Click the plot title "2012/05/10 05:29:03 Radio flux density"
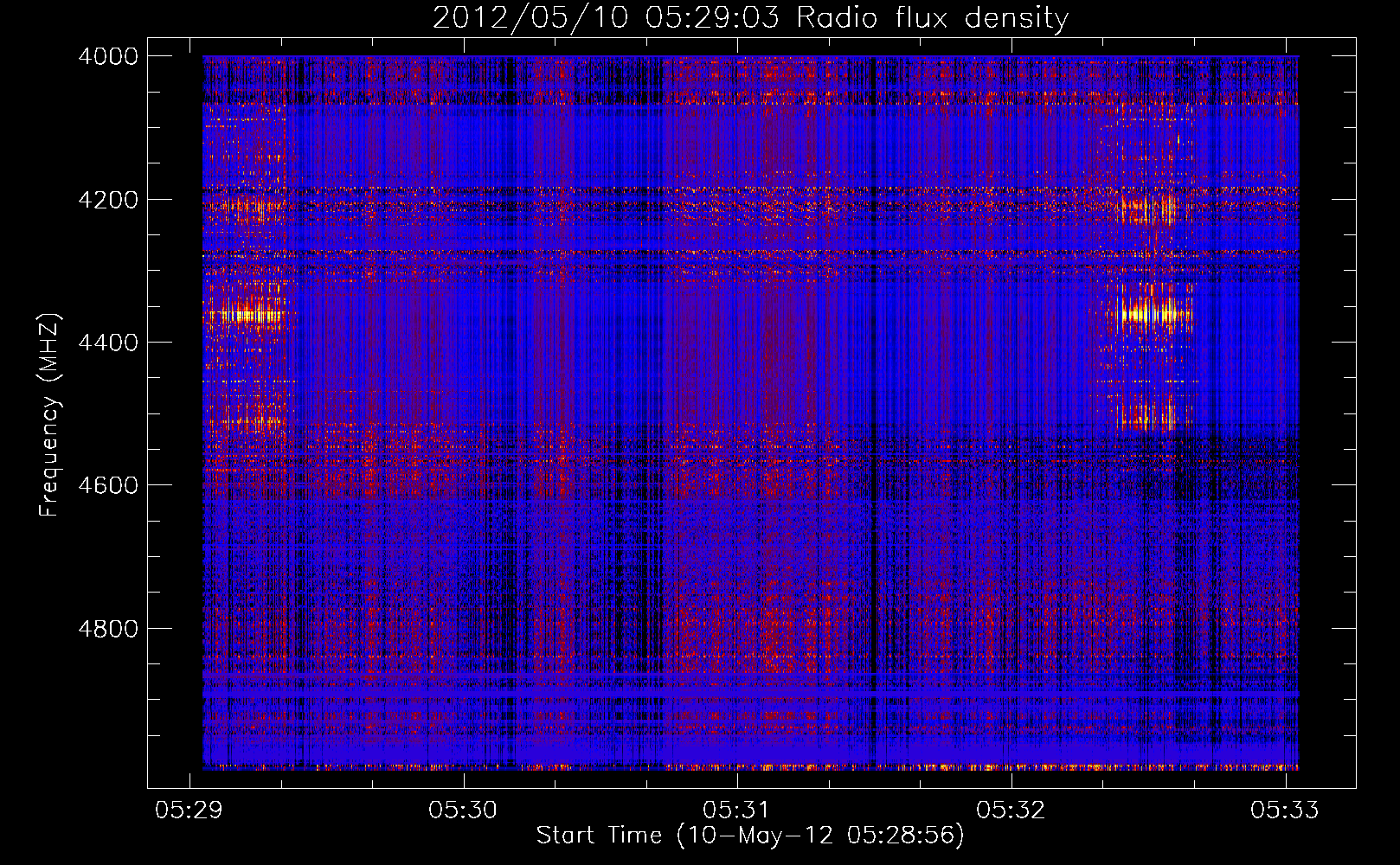Viewport: 1400px width, 865px height. 750,17
